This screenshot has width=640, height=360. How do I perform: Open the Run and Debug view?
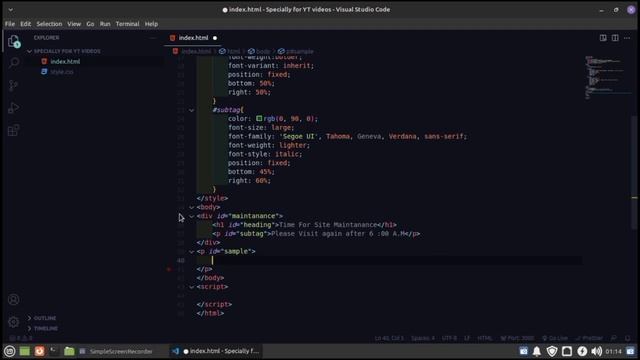click(13, 108)
